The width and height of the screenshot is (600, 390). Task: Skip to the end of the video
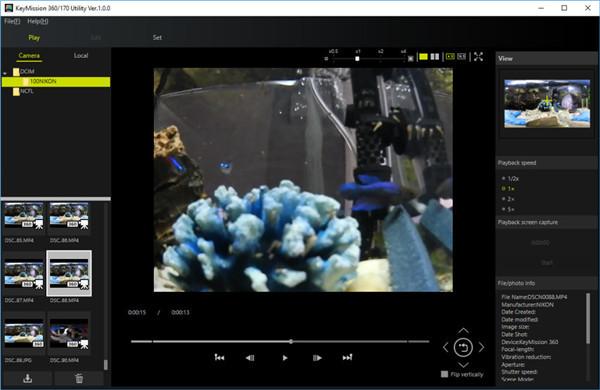point(347,357)
